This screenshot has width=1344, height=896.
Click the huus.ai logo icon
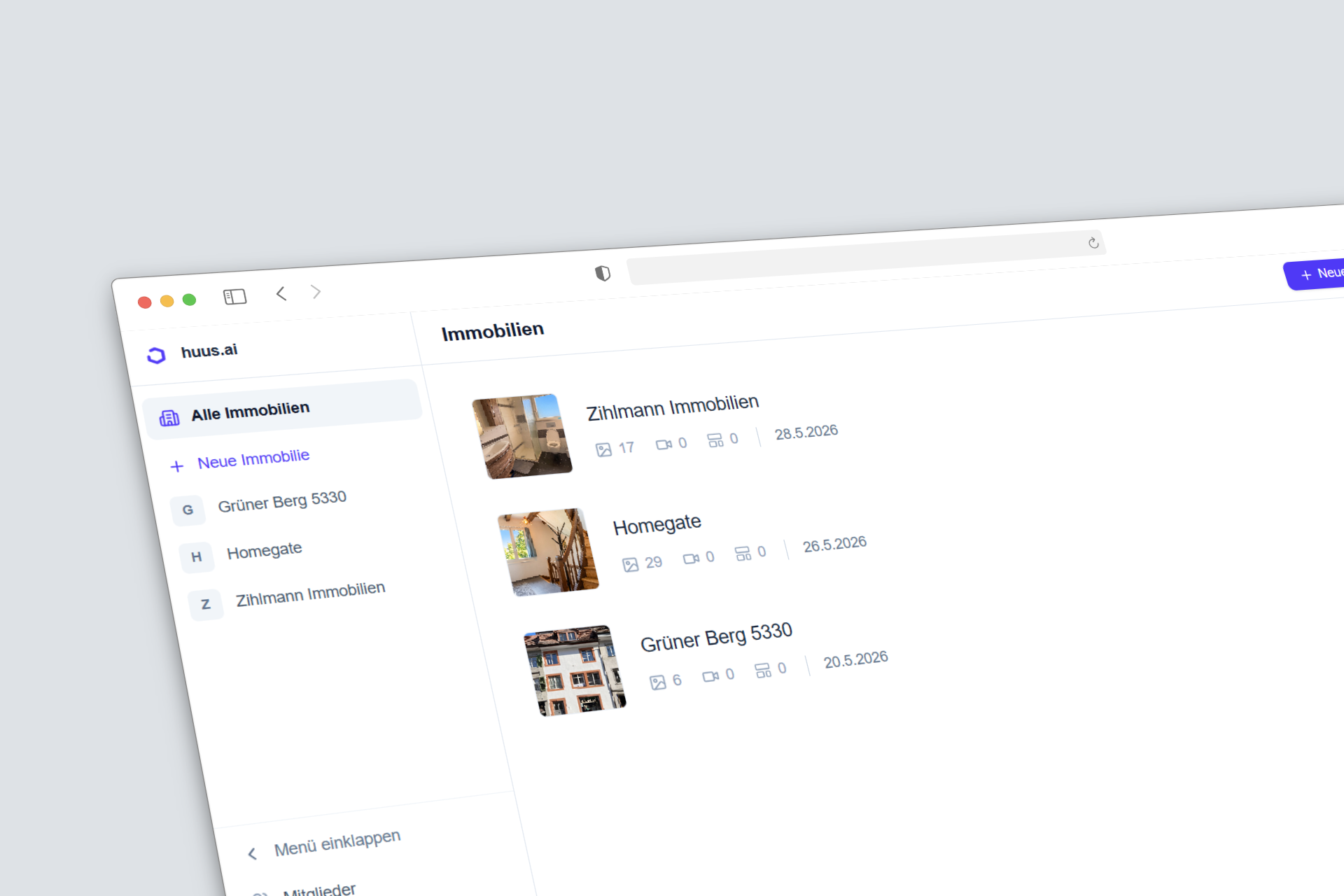point(156,356)
